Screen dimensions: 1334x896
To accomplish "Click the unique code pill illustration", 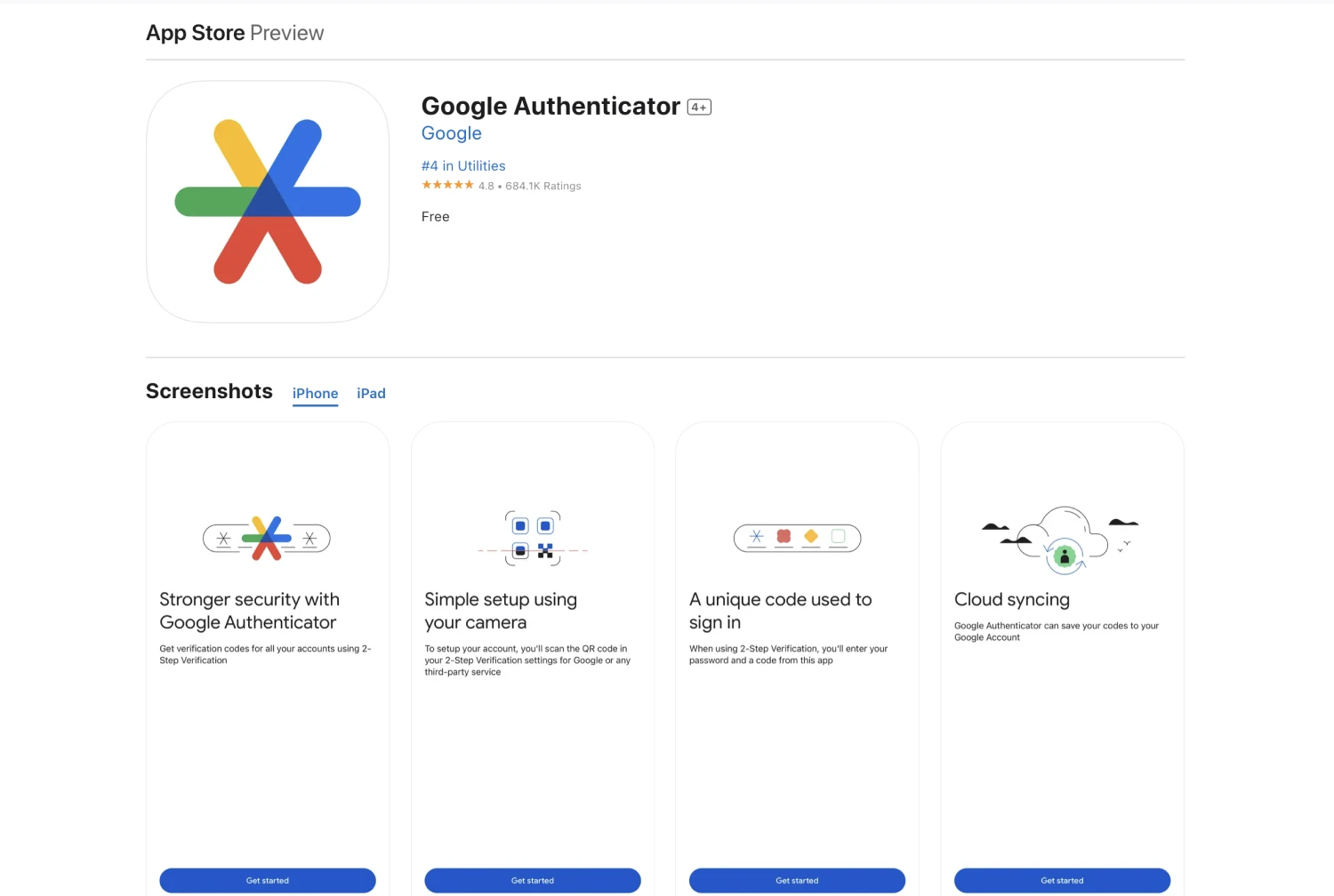I will pos(797,538).
